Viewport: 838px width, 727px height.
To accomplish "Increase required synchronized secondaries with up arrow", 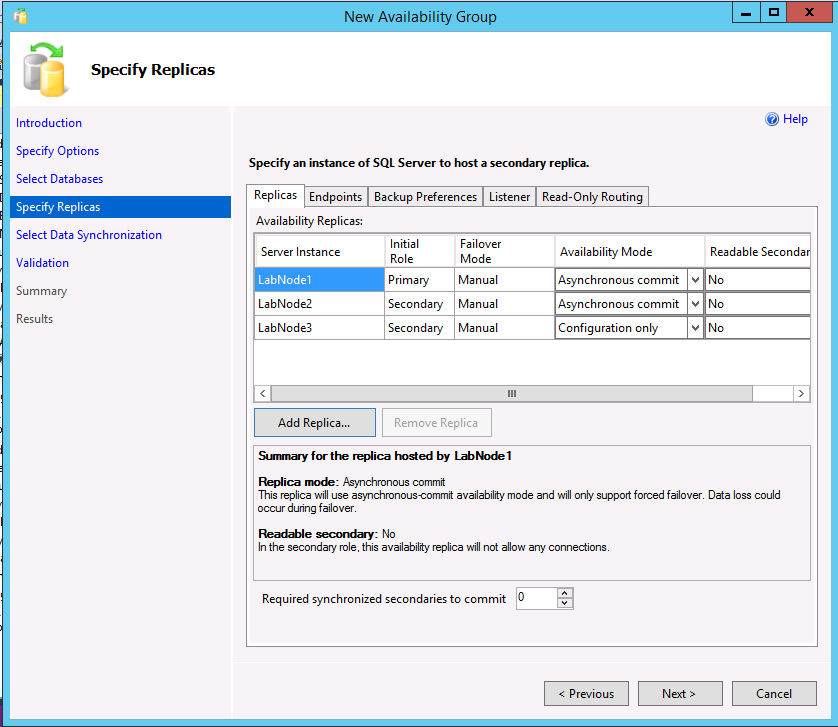I will (565, 593).
